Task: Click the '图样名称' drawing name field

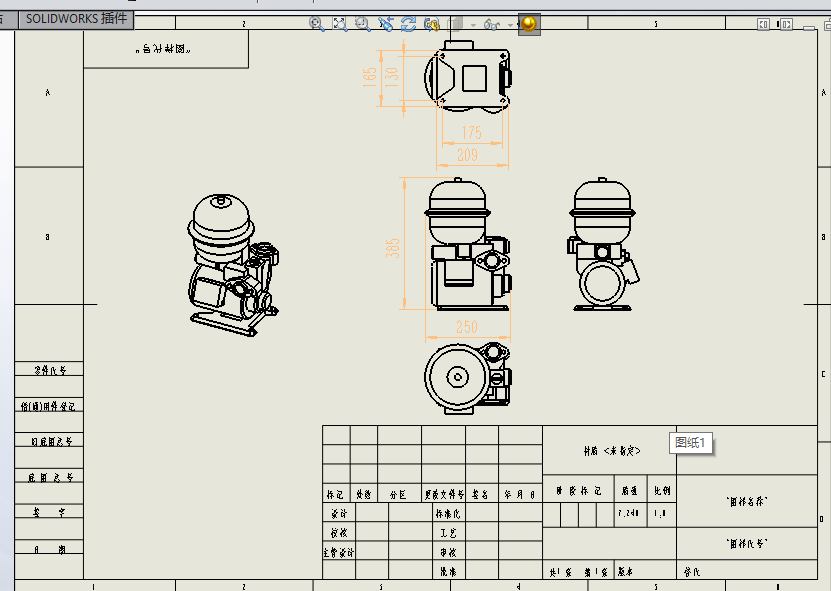Action: point(747,501)
